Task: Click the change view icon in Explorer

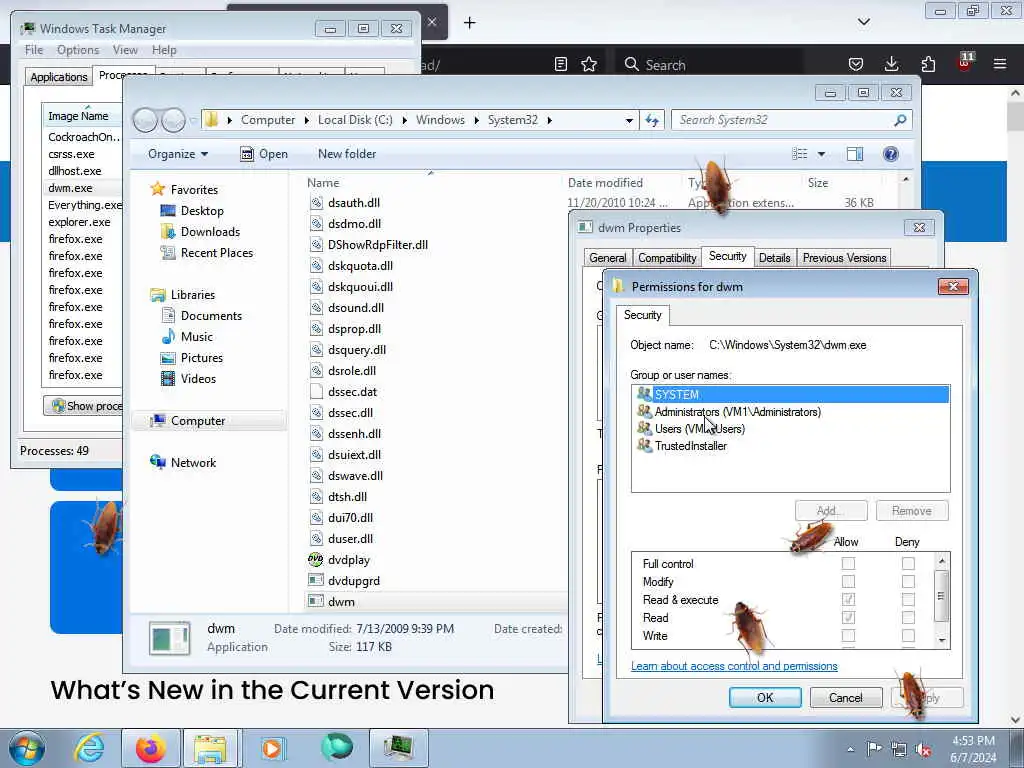Action: pyautogui.click(x=800, y=154)
